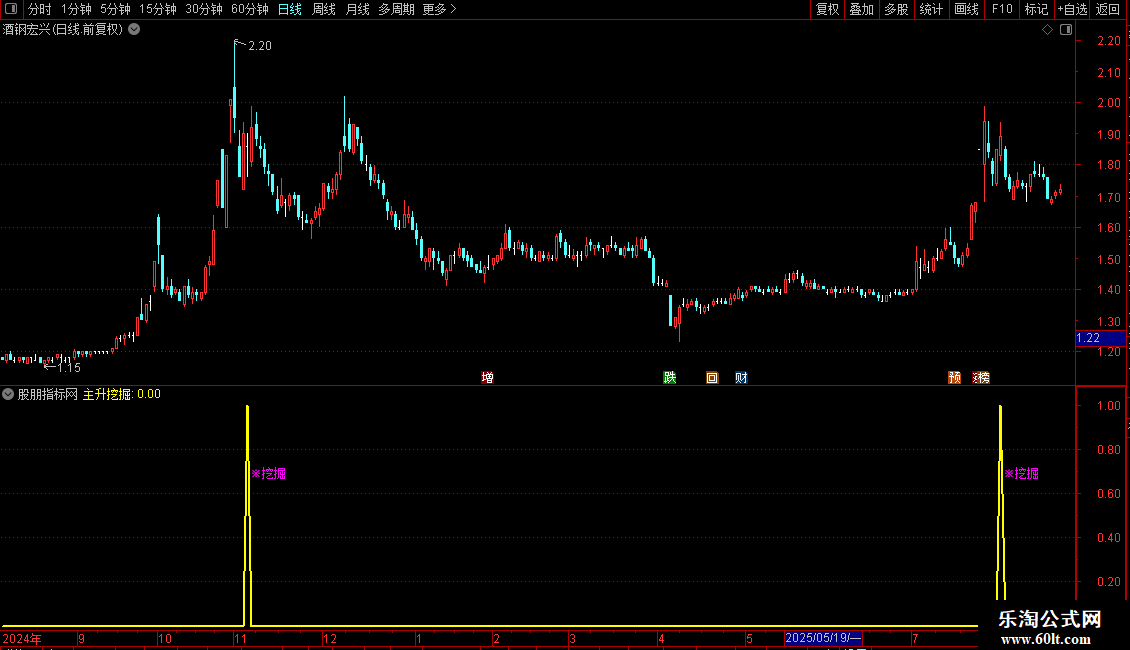Switch to 5分钟 period
Viewport: 1130px width, 650px height.
pos(115,9)
